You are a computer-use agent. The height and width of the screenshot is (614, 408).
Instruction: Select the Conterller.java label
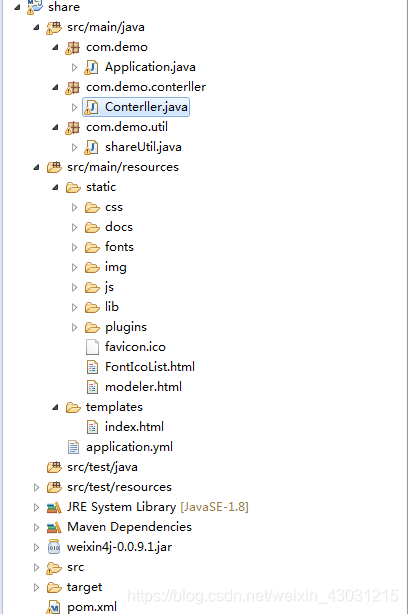pyautogui.click(x=146, y=107)
